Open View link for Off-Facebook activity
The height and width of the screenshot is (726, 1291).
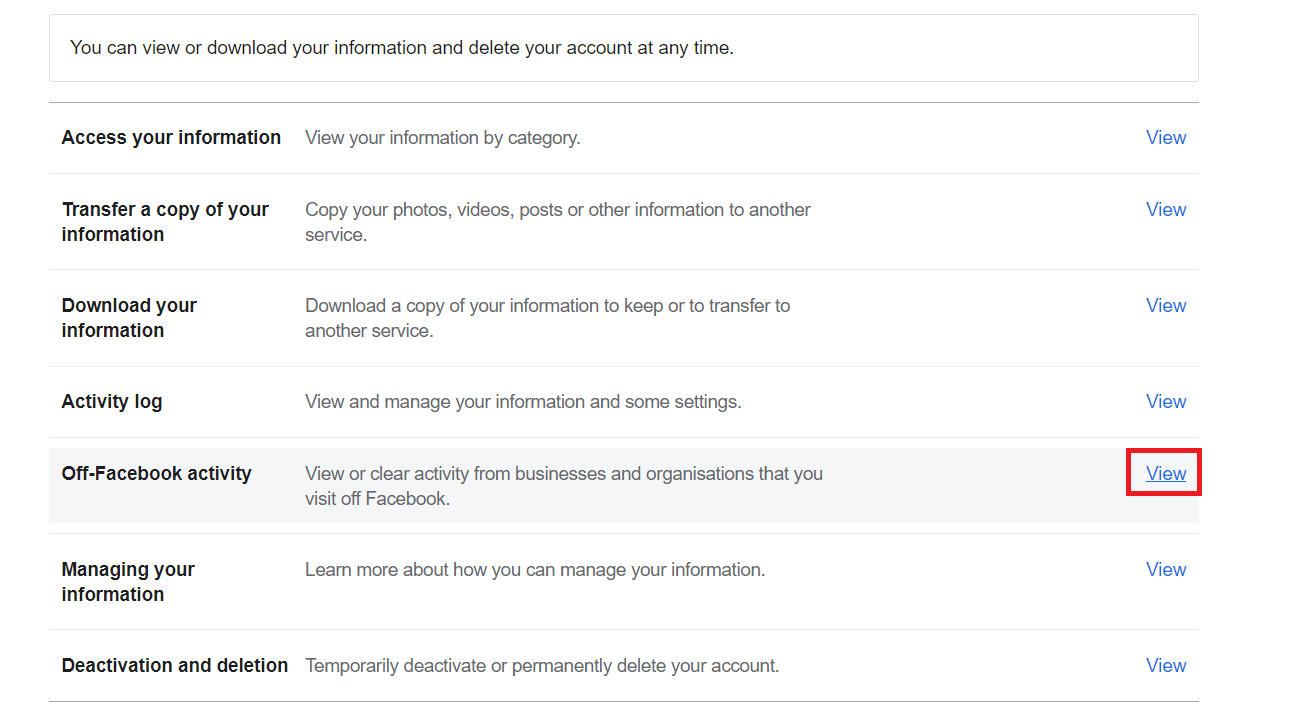[x=1166, y=474]
